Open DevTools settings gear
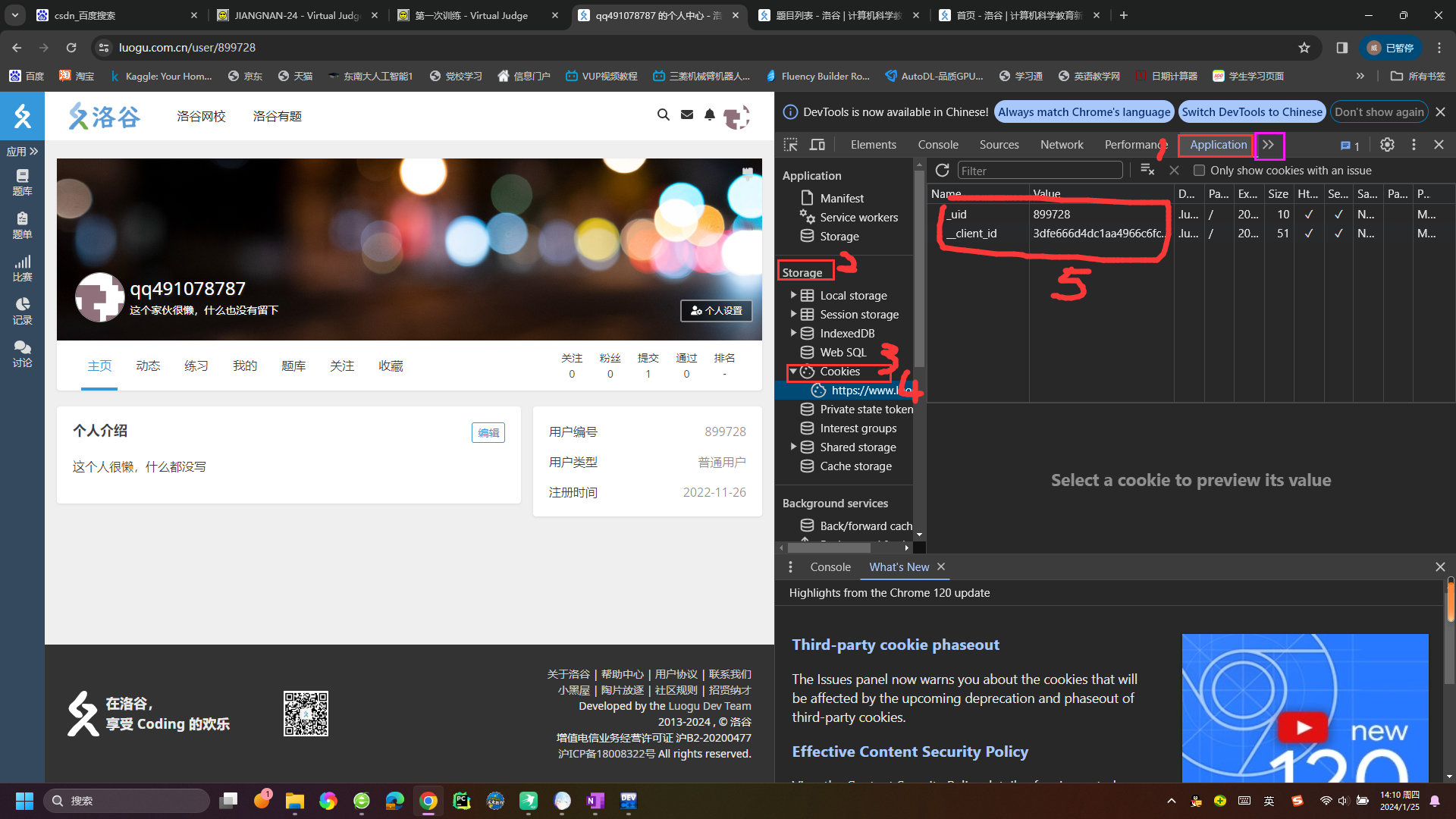The height and width of the screenshot is (819, 1456). click(1387, 145)
